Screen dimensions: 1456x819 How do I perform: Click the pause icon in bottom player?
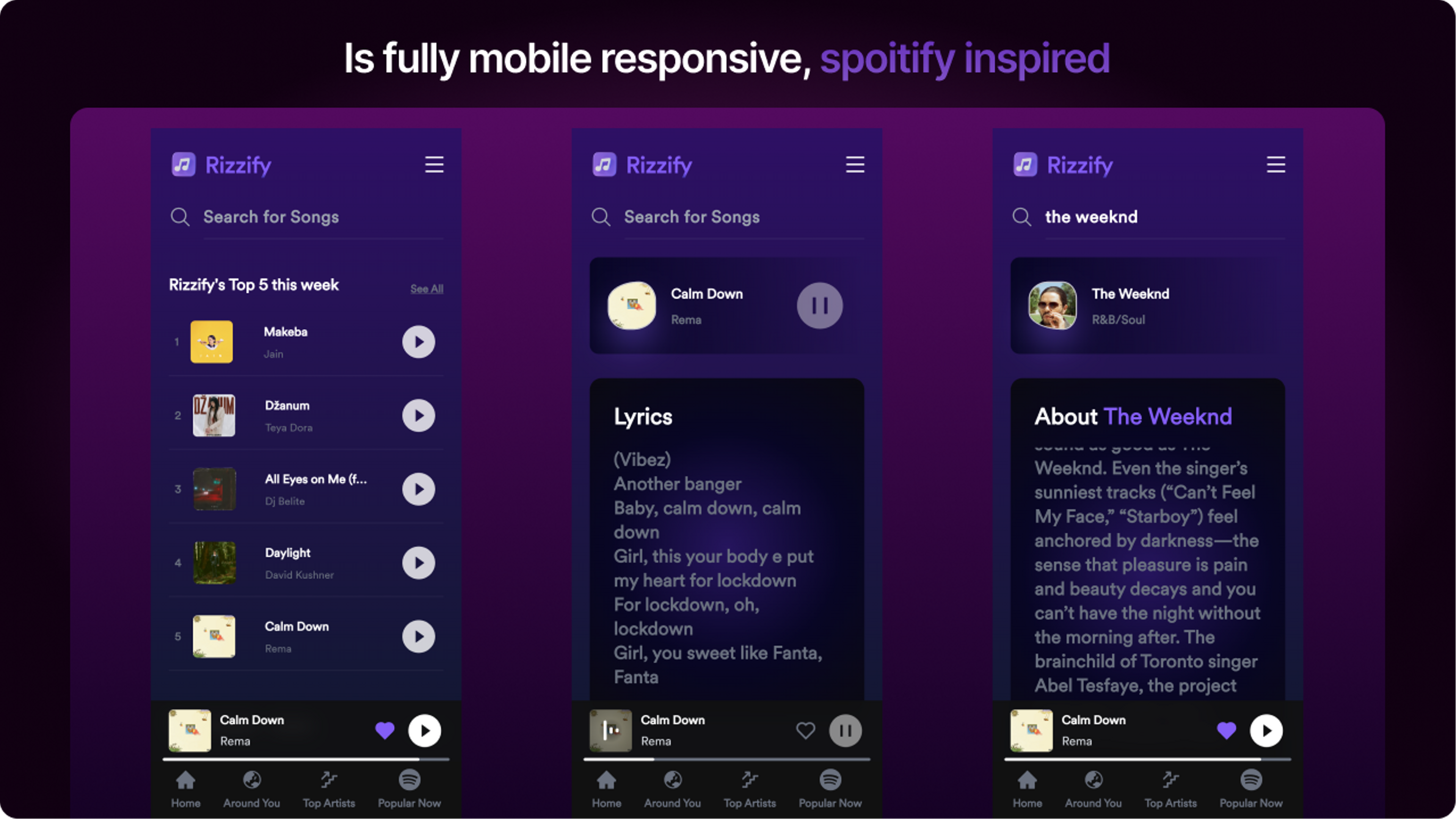(x=845, y=730)
